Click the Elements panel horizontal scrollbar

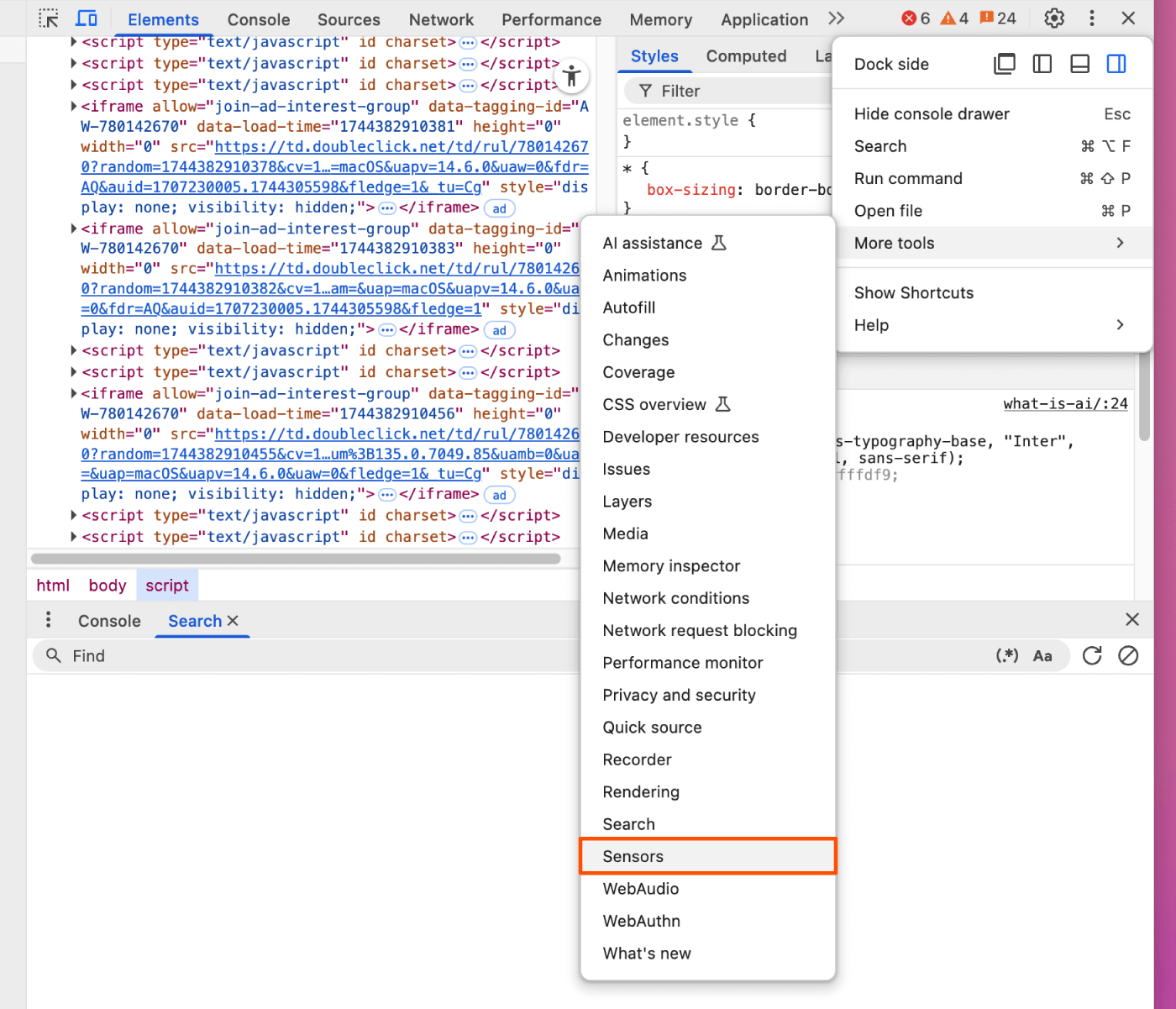296,559
